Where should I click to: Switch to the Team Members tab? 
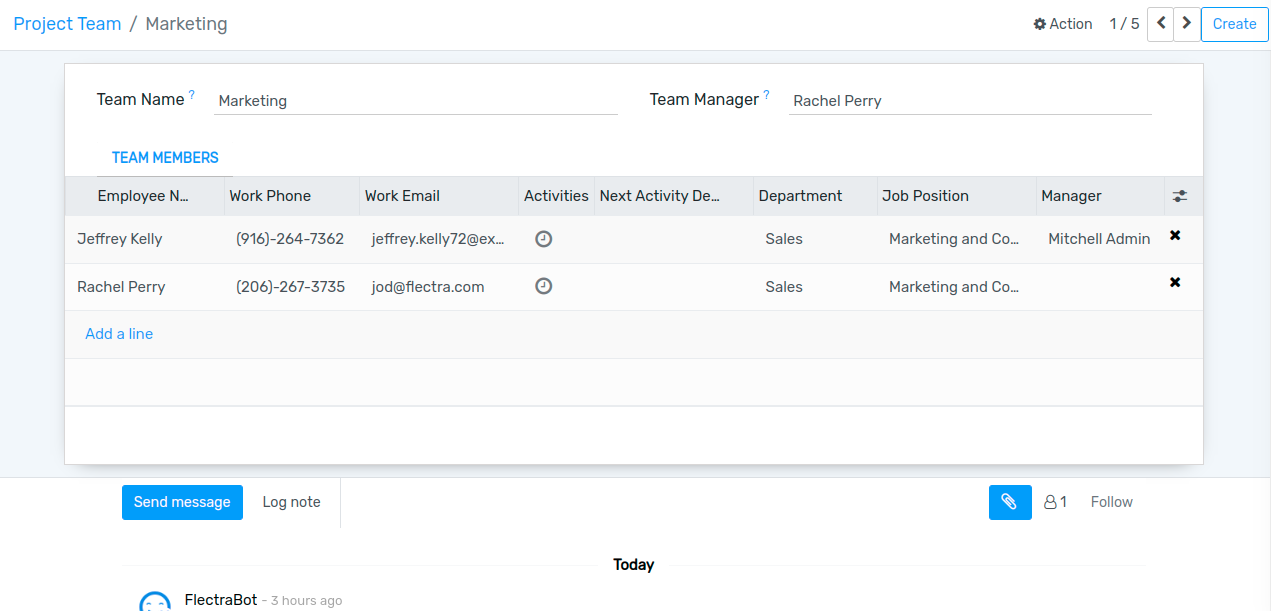165,158
